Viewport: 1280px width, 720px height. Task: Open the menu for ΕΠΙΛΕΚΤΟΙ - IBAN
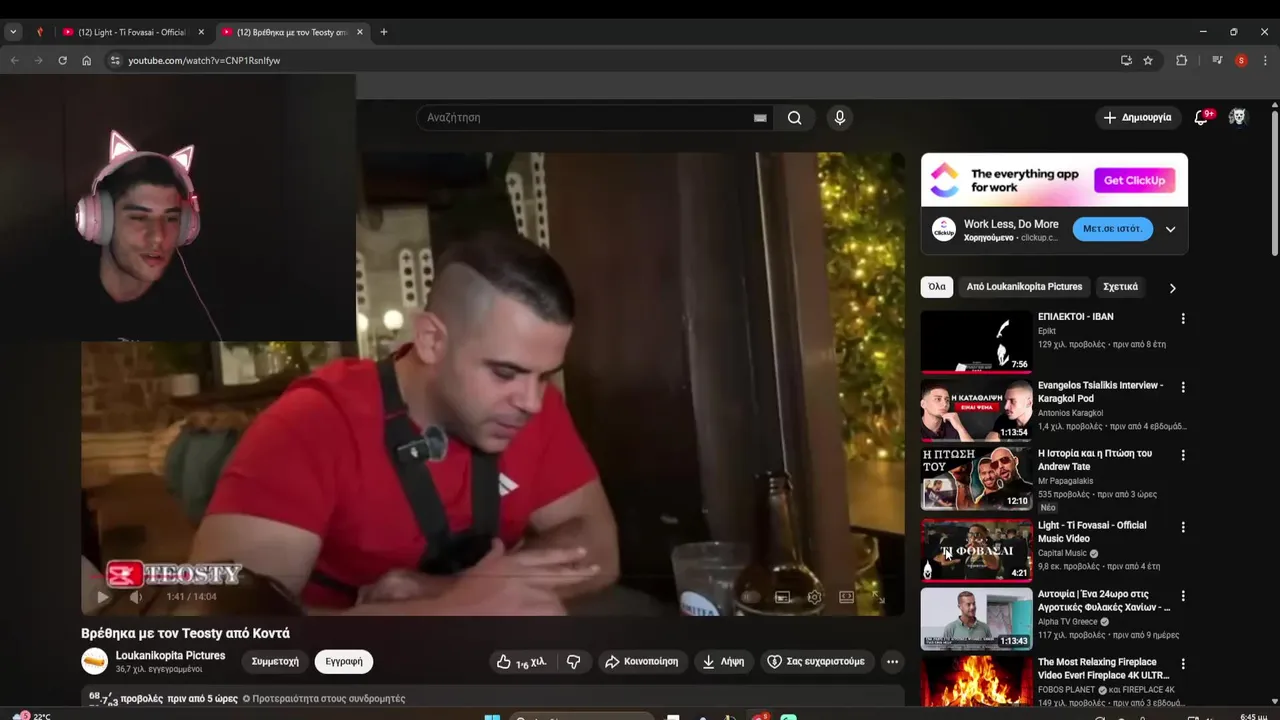click(x=1183, y=319)
